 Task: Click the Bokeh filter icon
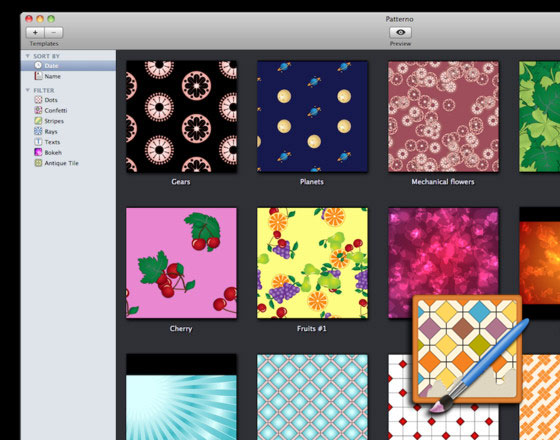point(38,152)
